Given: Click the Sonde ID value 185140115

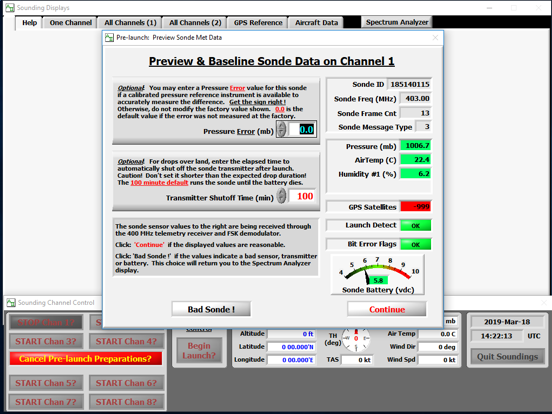Looking at the screenshot, I should pyautogui.click(x=409, y=84).
